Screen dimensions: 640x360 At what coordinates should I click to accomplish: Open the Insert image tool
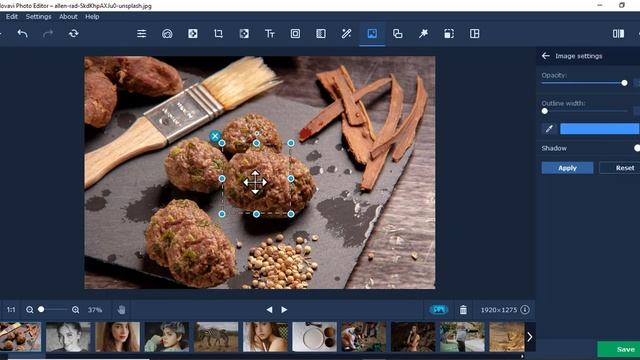coord(372,33)
